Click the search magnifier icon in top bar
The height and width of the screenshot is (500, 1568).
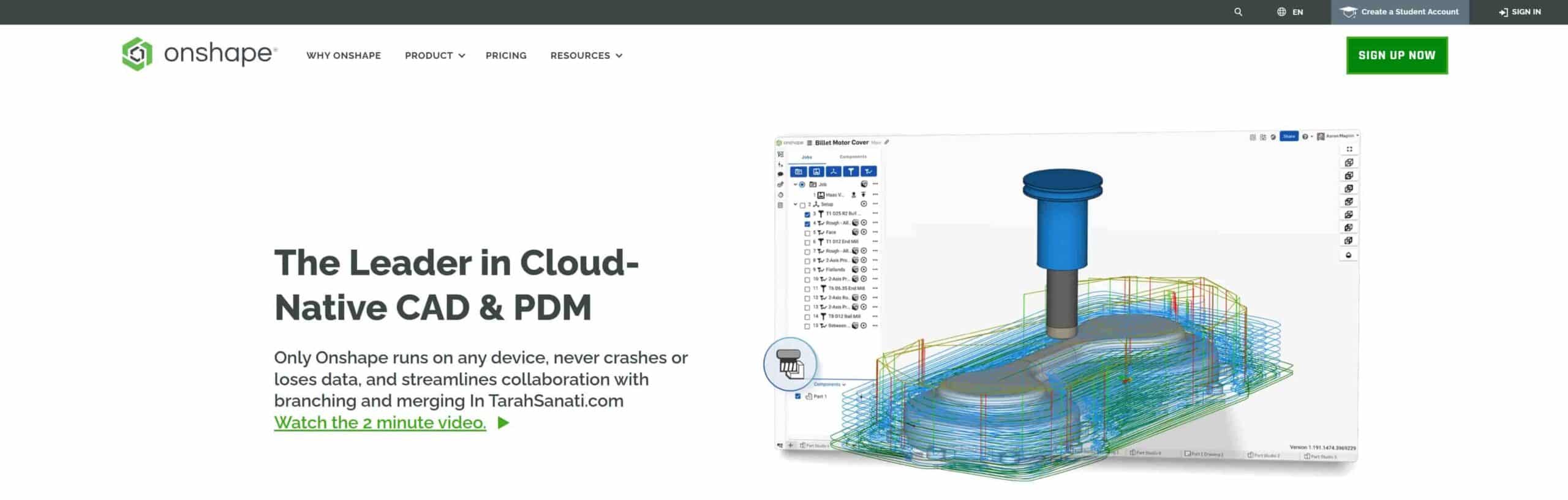tap(1238, 12)
